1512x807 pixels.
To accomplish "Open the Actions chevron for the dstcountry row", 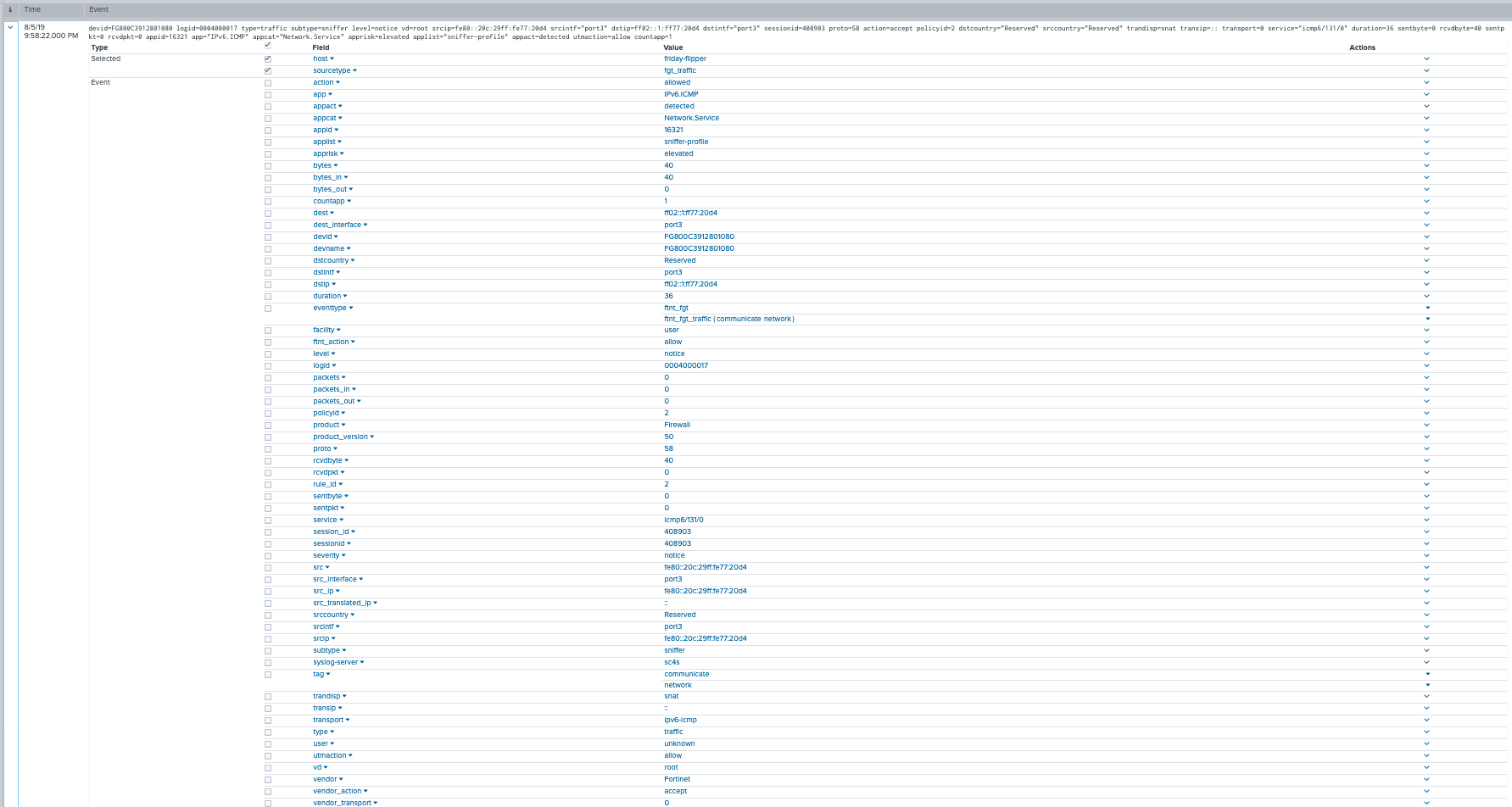I will pyautogui.click(x=1426, y=261).
